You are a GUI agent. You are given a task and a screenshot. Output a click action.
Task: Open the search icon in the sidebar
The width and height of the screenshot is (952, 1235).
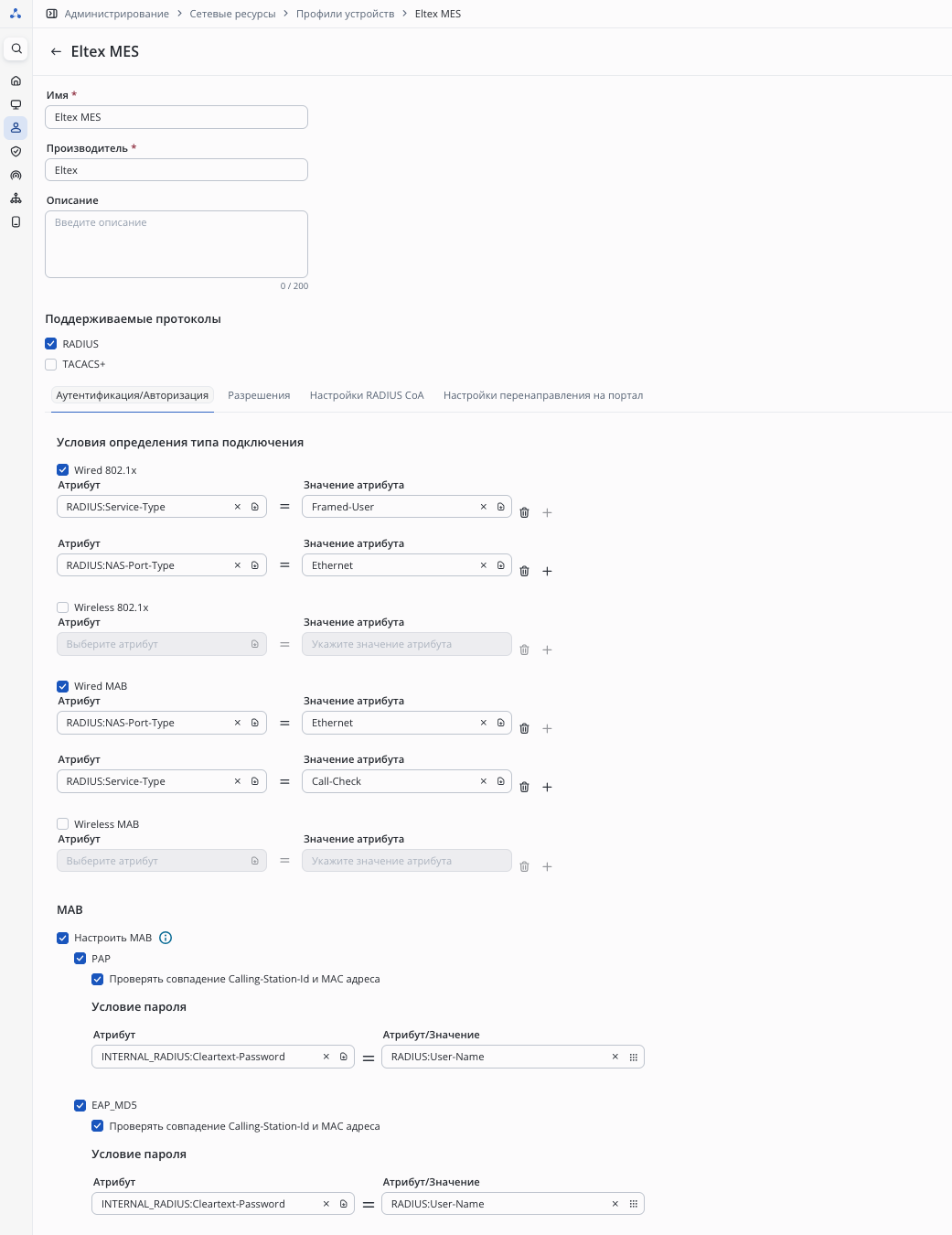click(16, 48)
